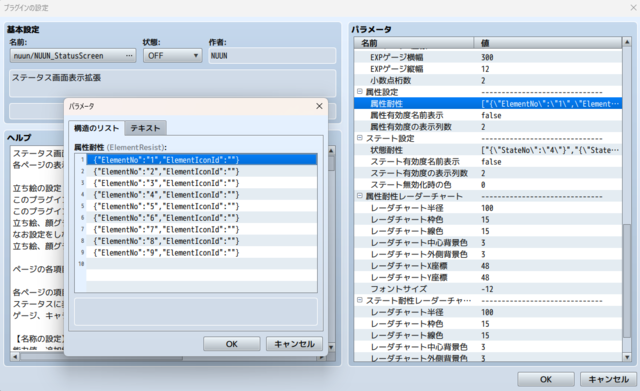This screenshot has width=640, height=391.
Task: Select the 構造のリスト tab
Action: 96,128
